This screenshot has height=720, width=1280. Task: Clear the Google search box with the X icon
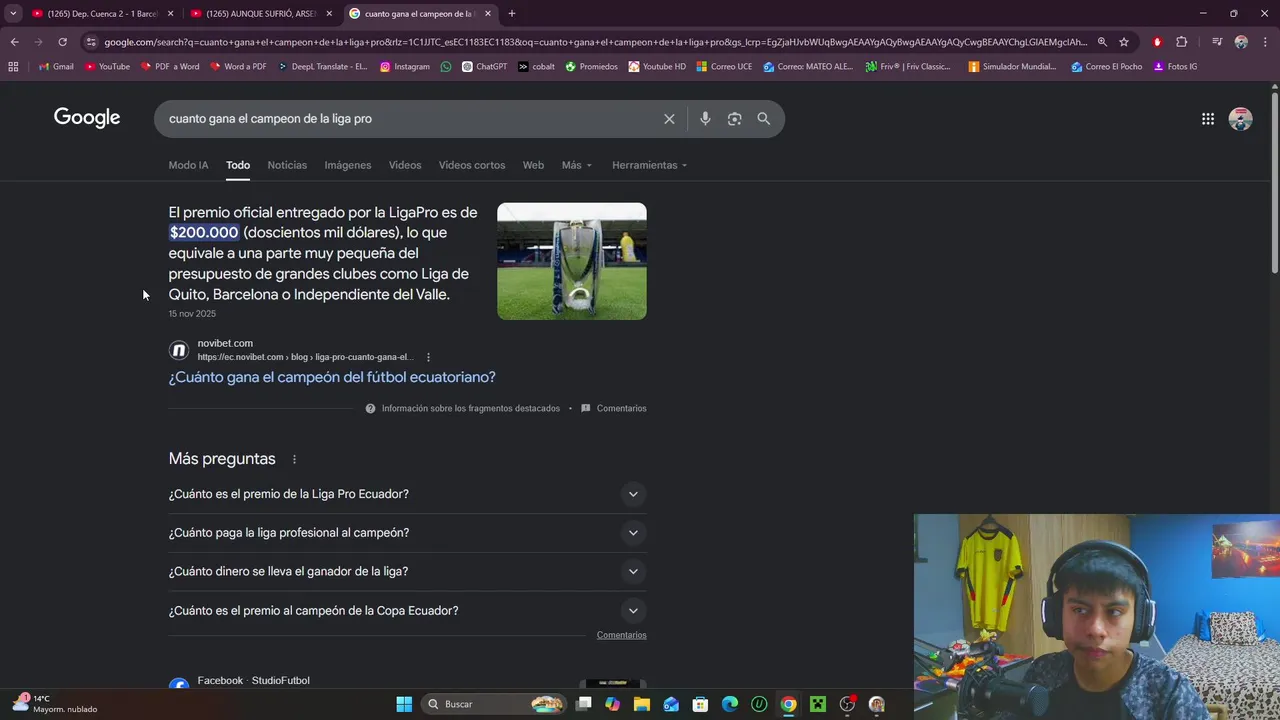point(669,119)
